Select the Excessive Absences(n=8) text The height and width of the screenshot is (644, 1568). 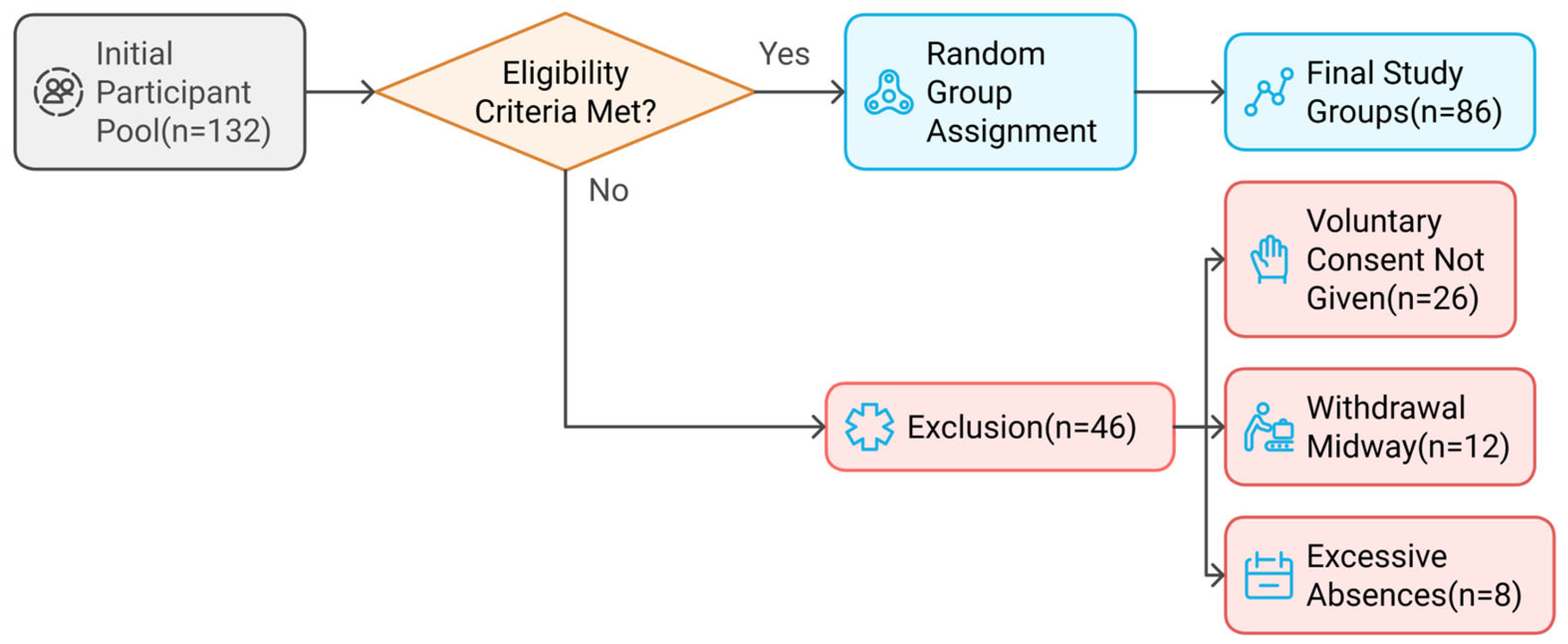(x=1414, y=576)
